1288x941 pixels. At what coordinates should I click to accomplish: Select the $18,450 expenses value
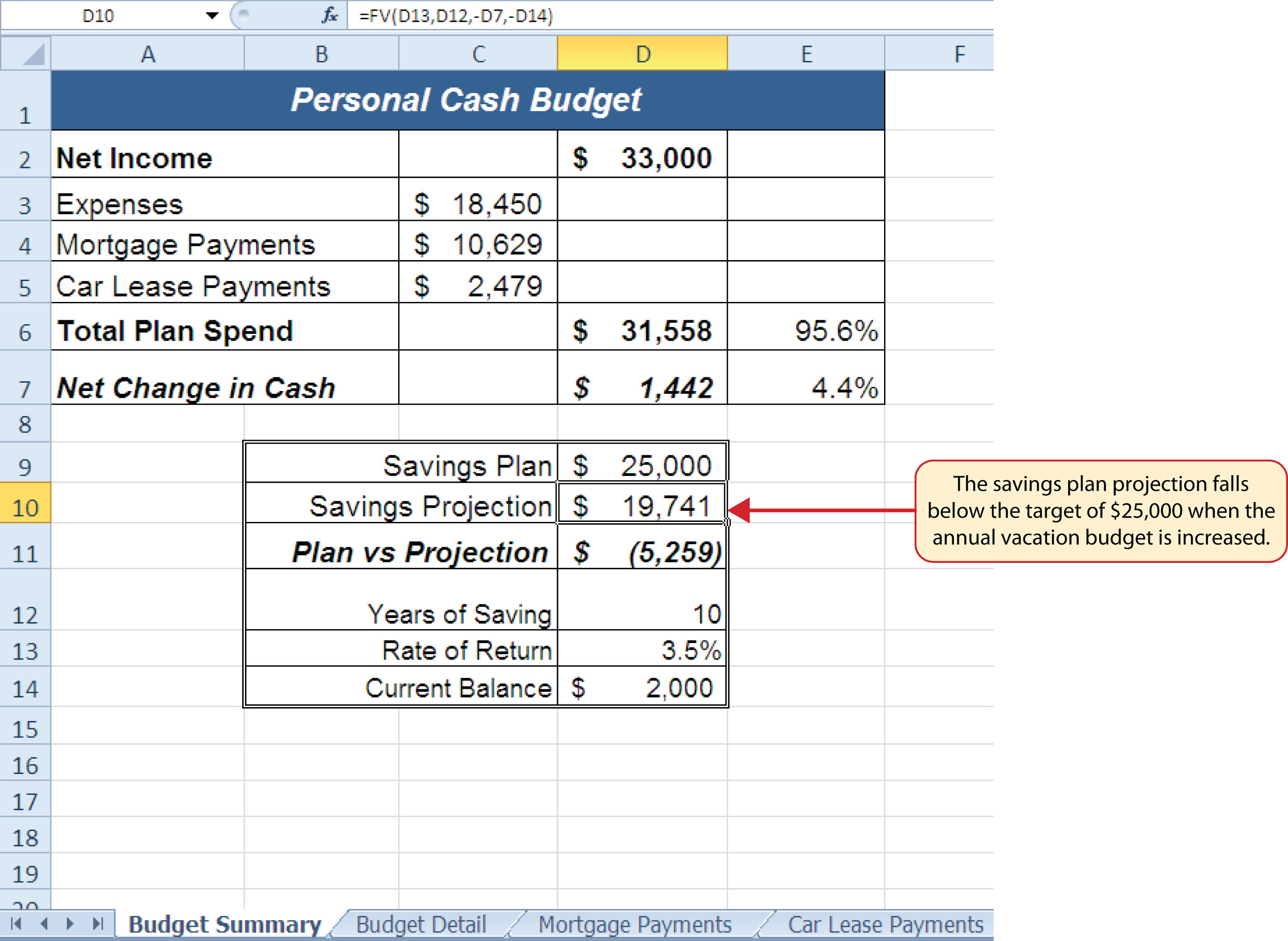tap(478, 200)
